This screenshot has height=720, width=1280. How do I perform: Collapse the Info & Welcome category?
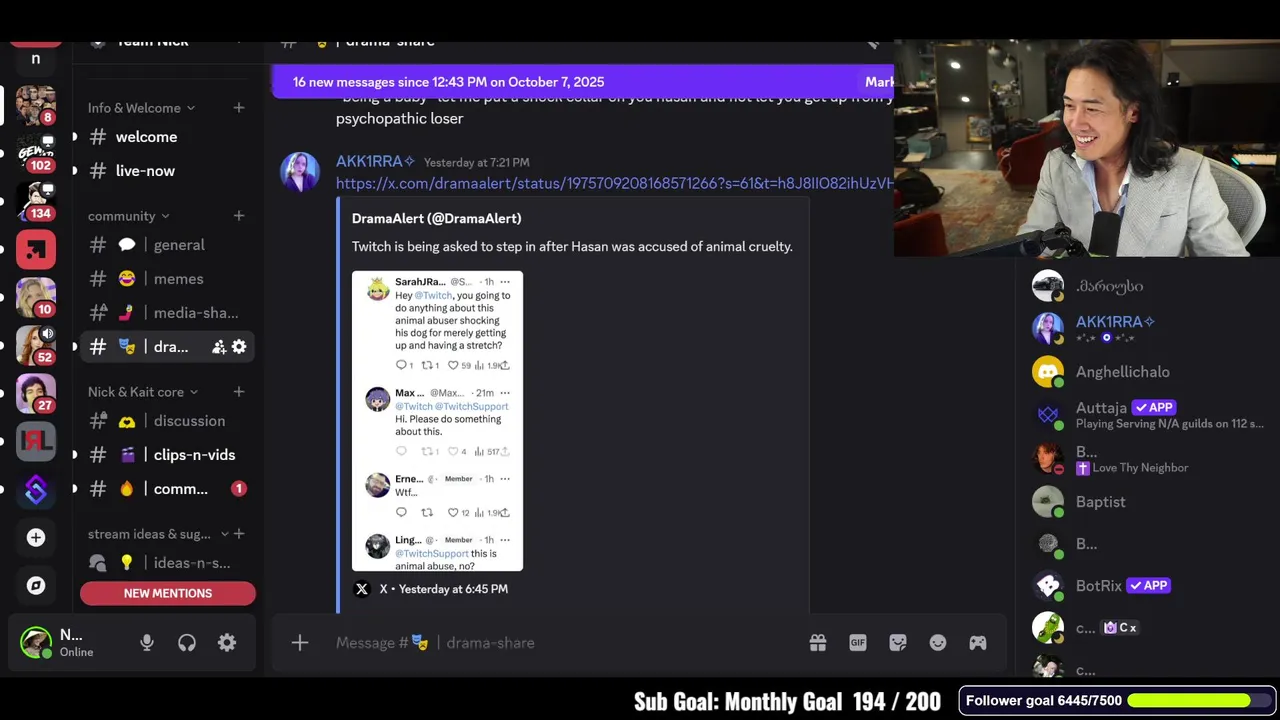pos(141,108)
